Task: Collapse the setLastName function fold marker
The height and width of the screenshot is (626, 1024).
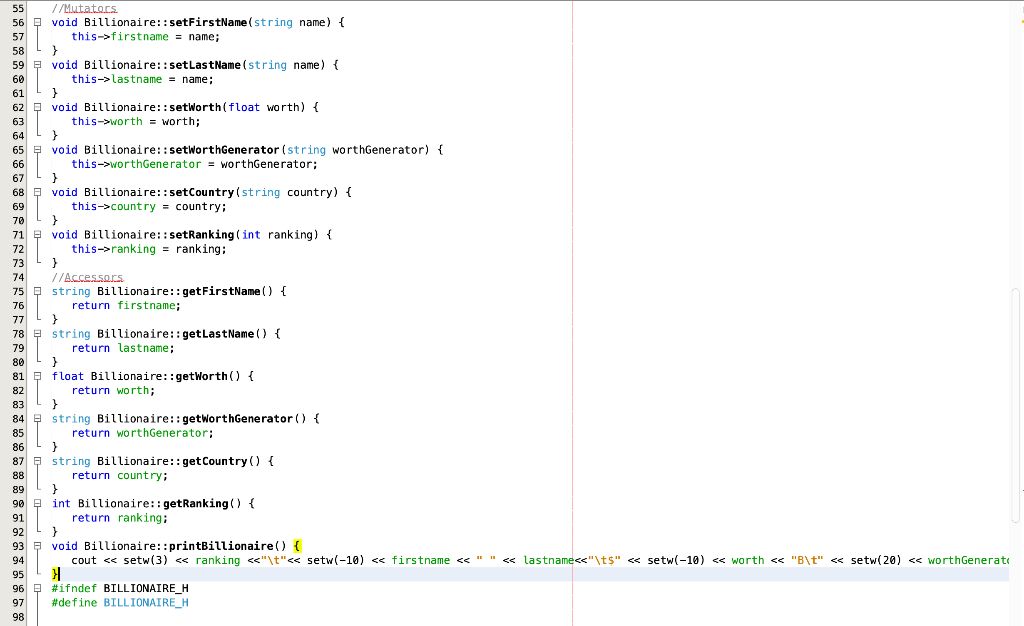Action: point(36,65)
